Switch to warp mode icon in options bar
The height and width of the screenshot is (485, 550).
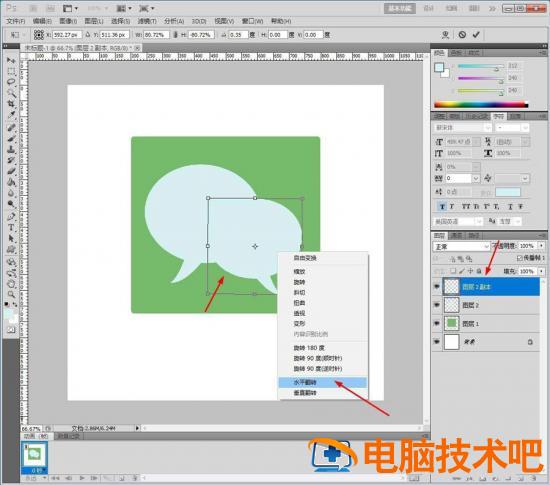point(445,35)
